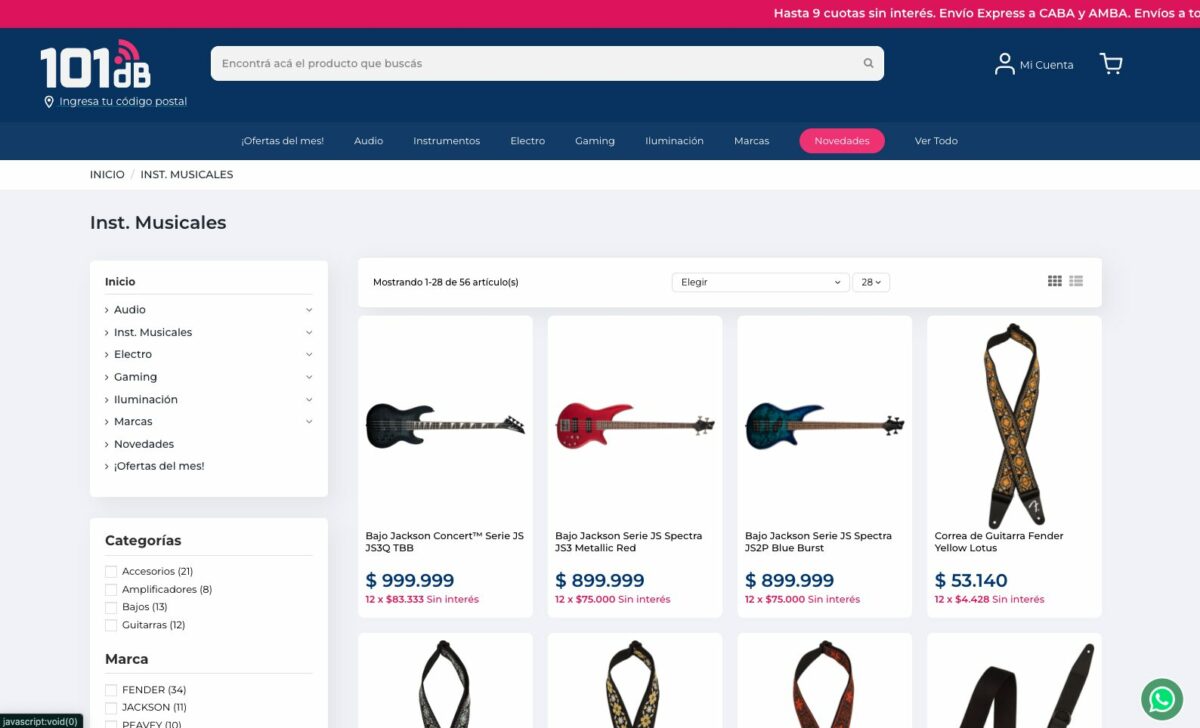Switch to list view layout
Viewport: 1200px width, 728px height.
[1076, 281]
